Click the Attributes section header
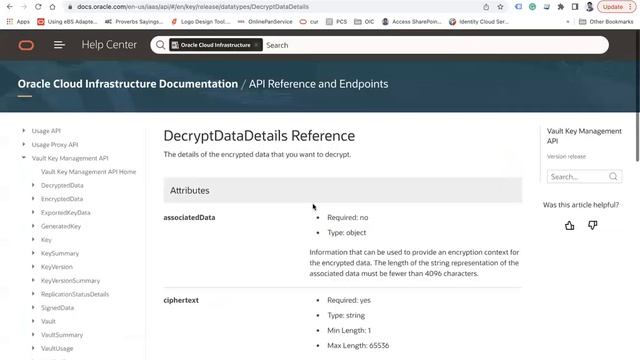The height and width of the screenshot is (360, 640). [342, 190]
